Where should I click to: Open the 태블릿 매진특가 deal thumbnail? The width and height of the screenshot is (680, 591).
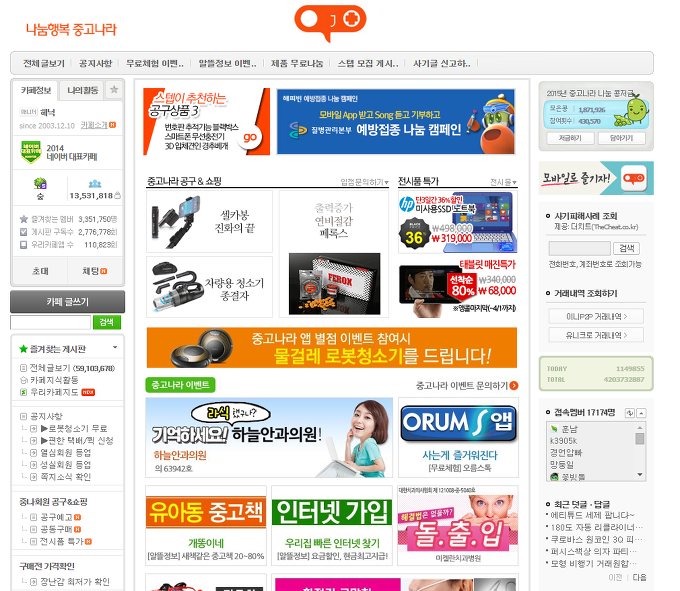tap(458, 288)
